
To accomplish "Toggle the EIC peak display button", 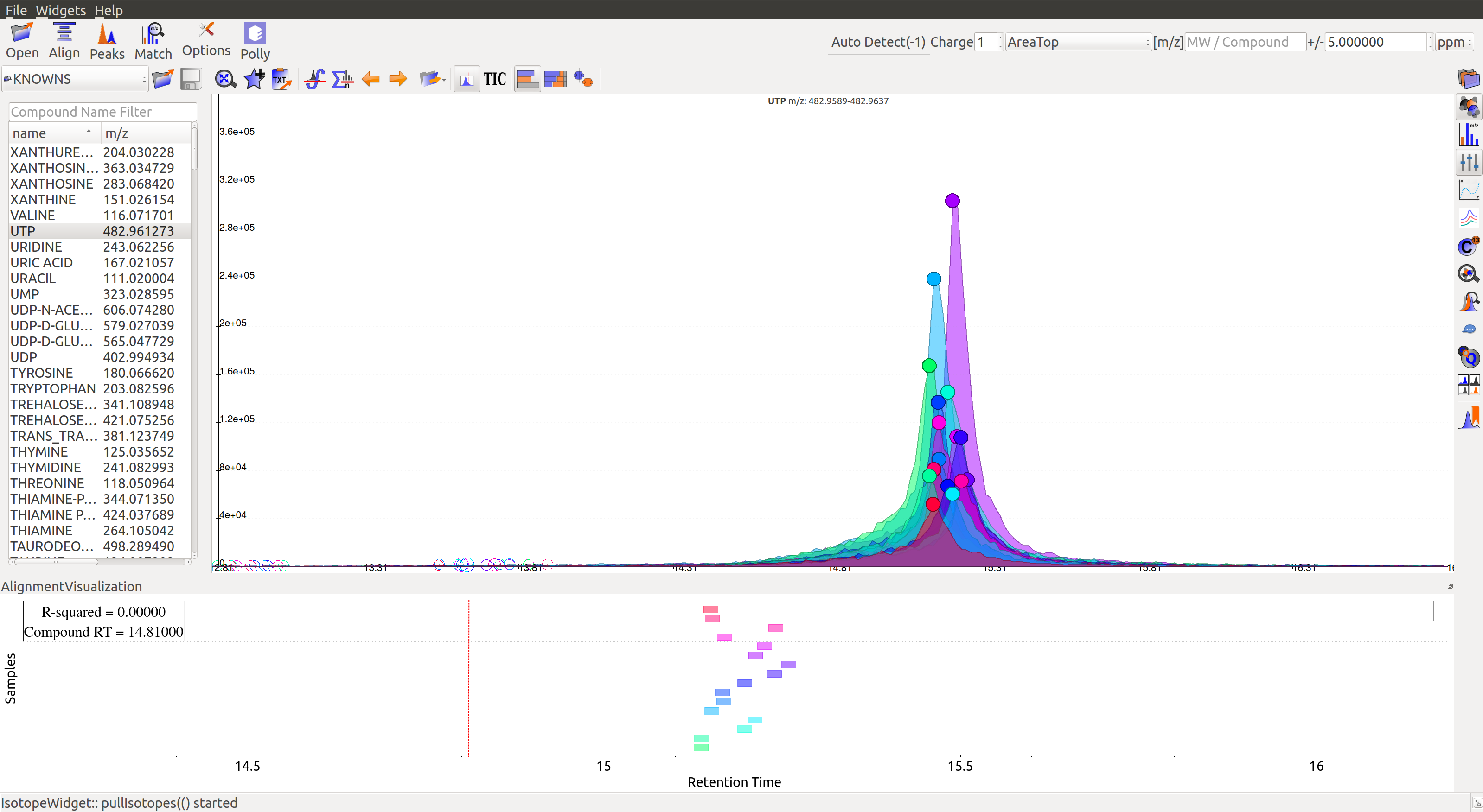I will (x=467, y=79).
